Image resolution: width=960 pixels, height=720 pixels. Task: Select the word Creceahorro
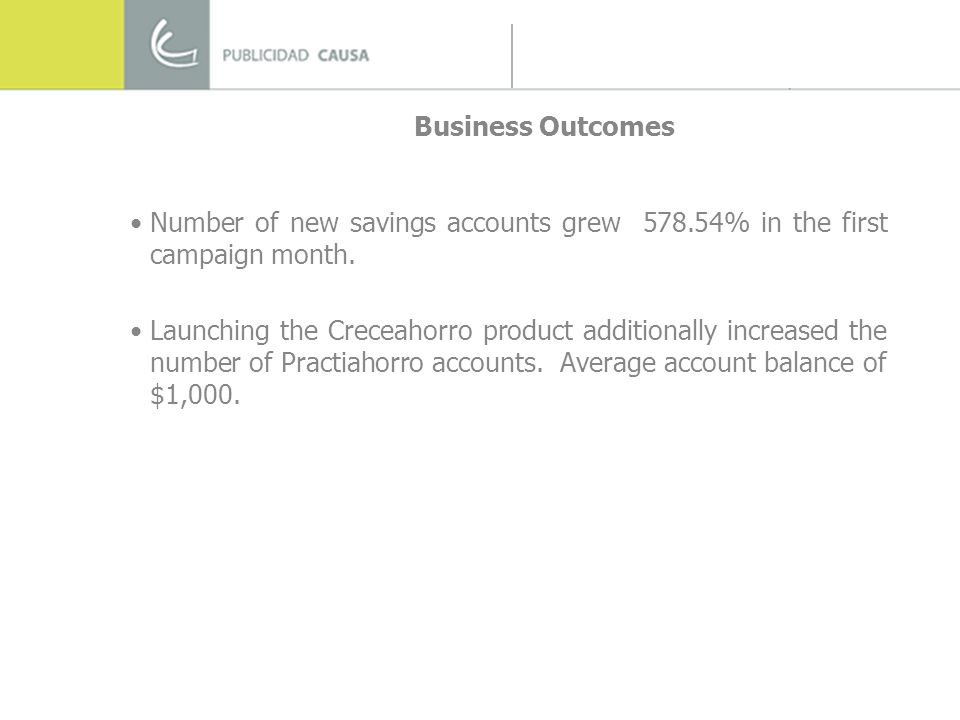[x=400, y=331]
